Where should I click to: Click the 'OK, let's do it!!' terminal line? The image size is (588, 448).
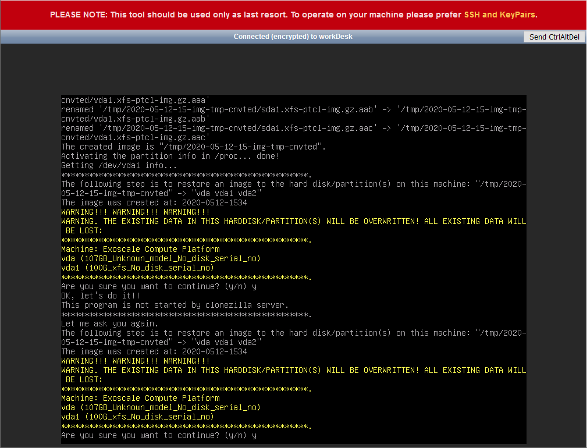100,296
